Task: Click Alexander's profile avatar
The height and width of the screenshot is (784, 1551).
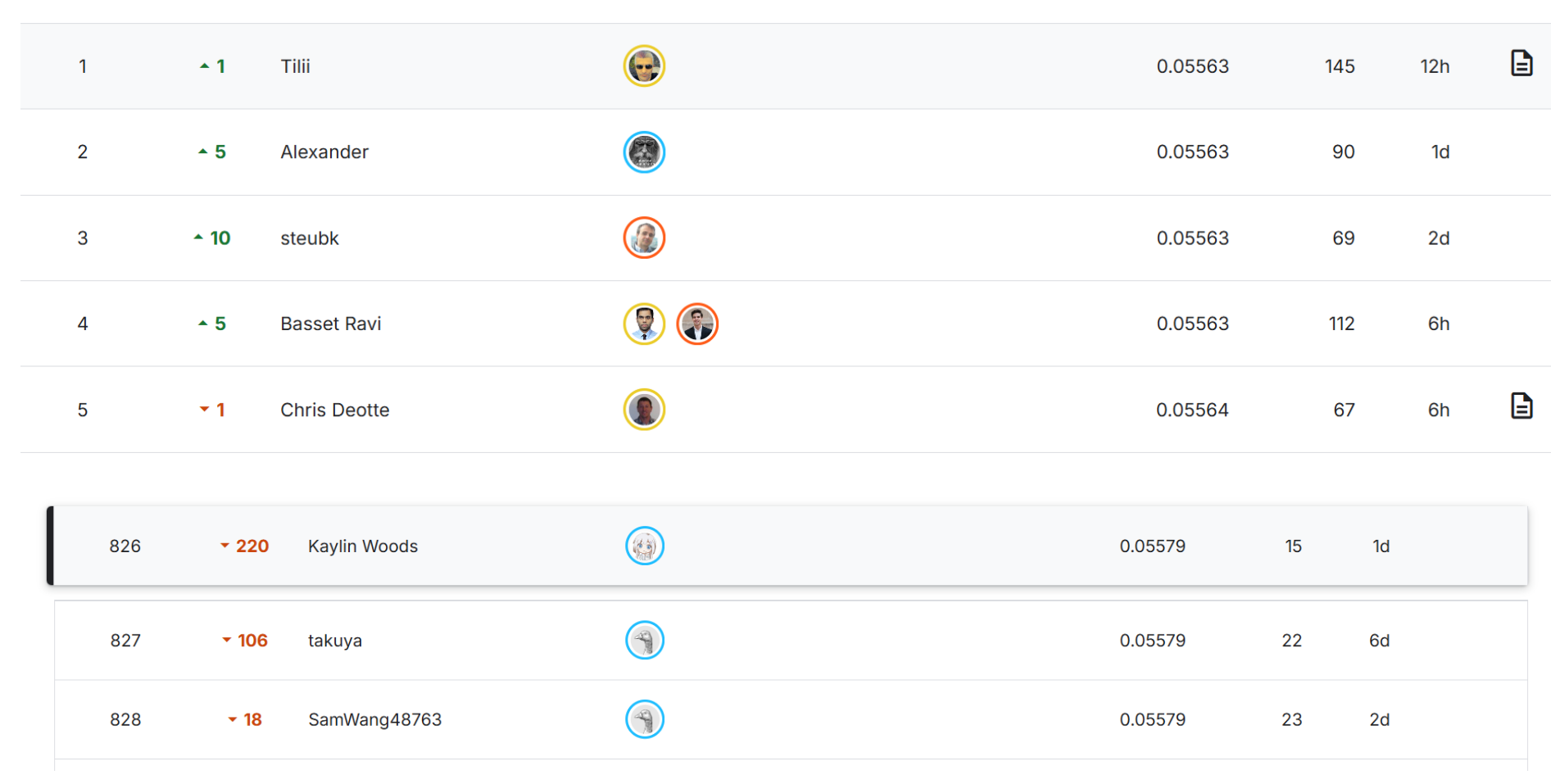Action: [x=644, y=152]
